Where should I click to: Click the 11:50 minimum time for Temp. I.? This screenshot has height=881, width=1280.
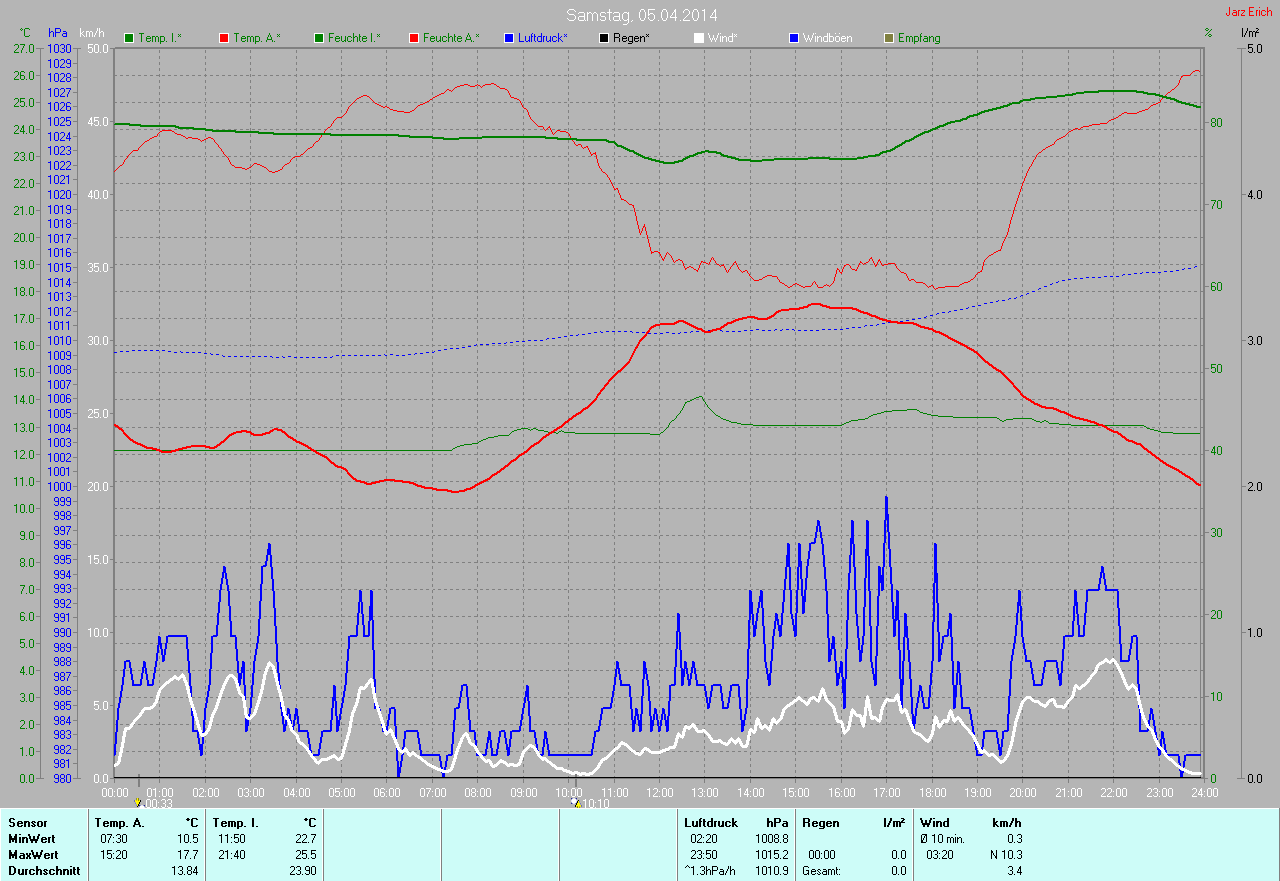pos(232,839)
